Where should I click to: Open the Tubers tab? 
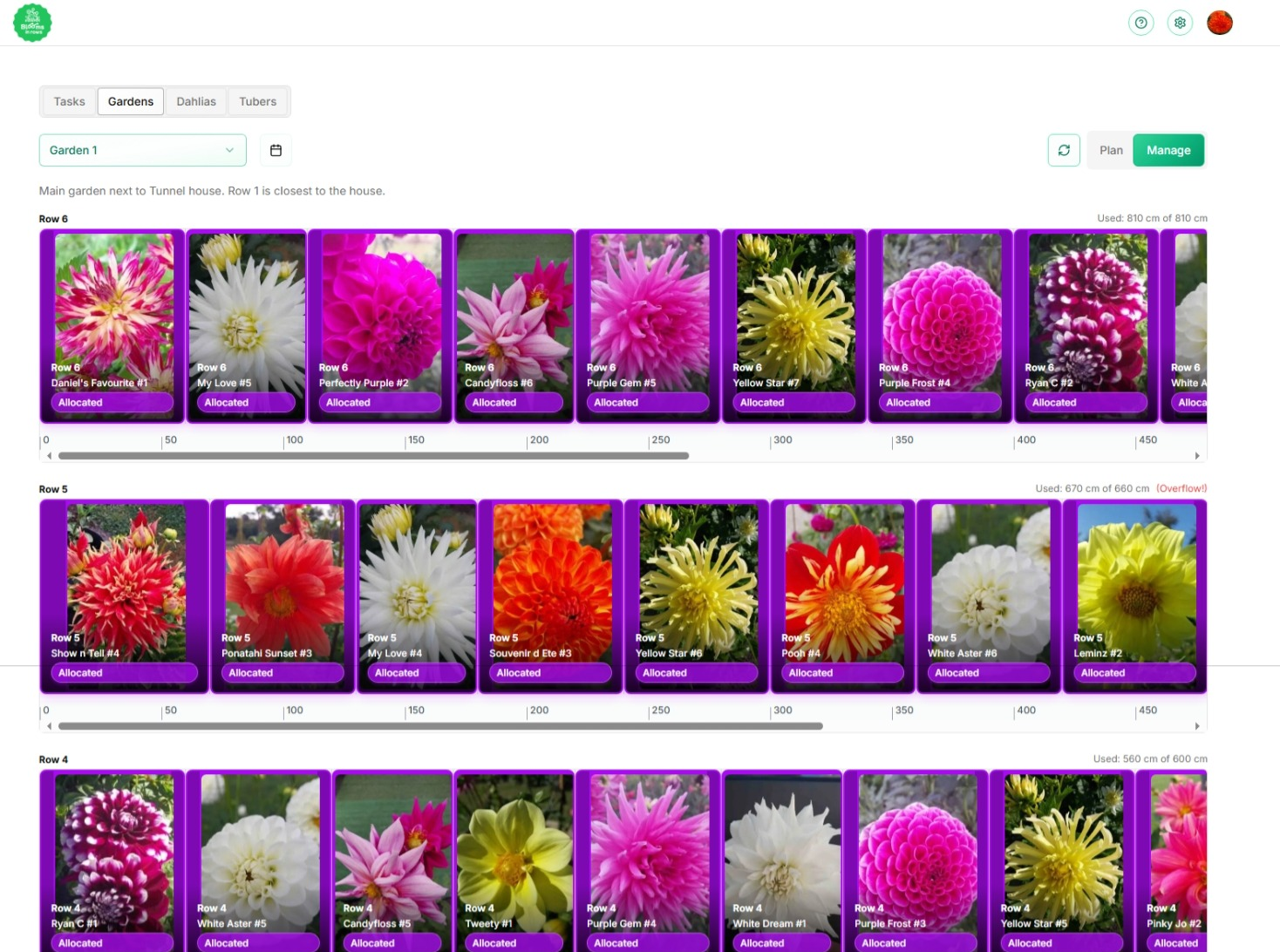[257, 101]
